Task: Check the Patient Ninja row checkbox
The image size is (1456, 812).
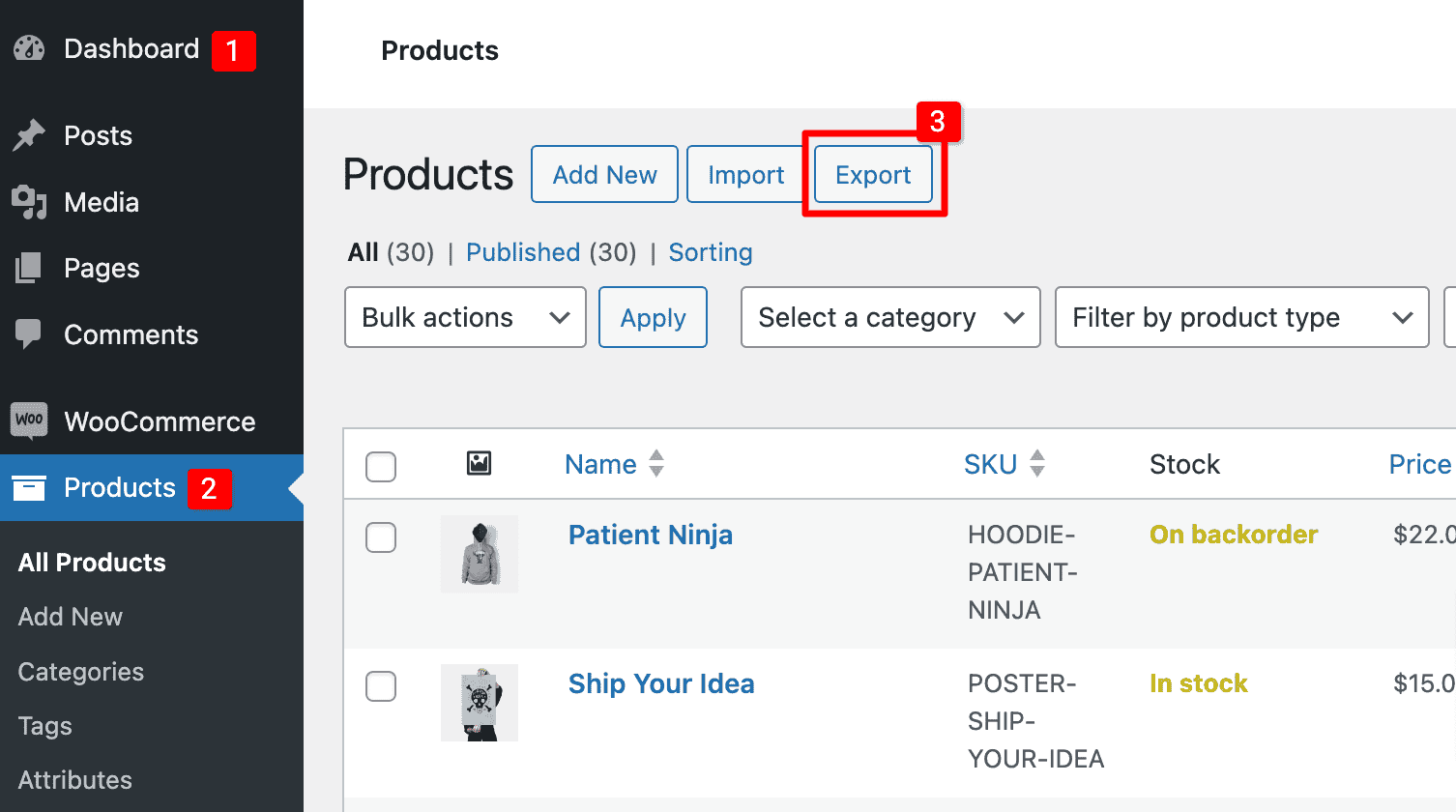Action: click(x=381, y=537)
